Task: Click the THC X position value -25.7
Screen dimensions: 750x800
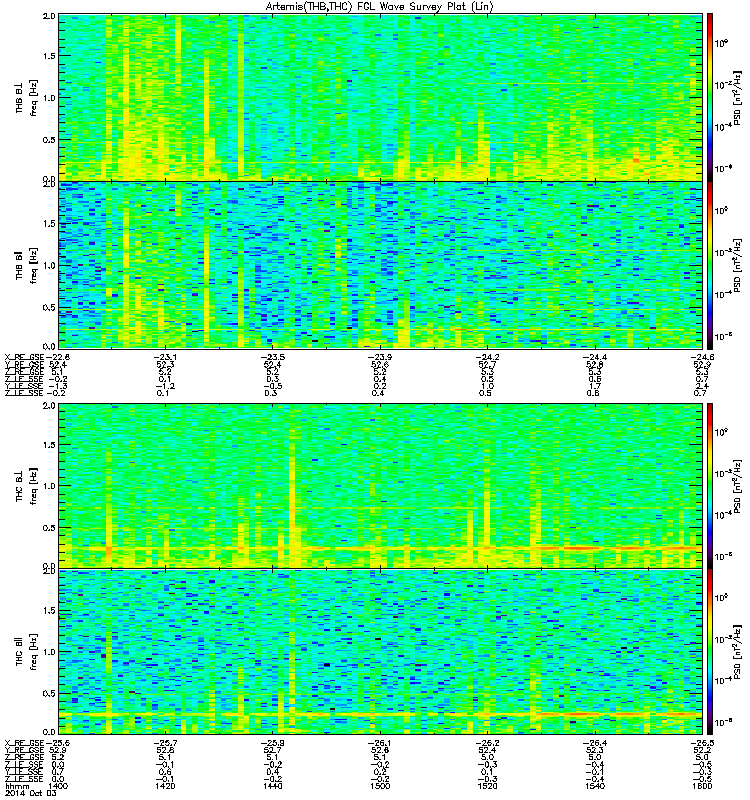Action: pyautogui.click(x=165, y=743)
